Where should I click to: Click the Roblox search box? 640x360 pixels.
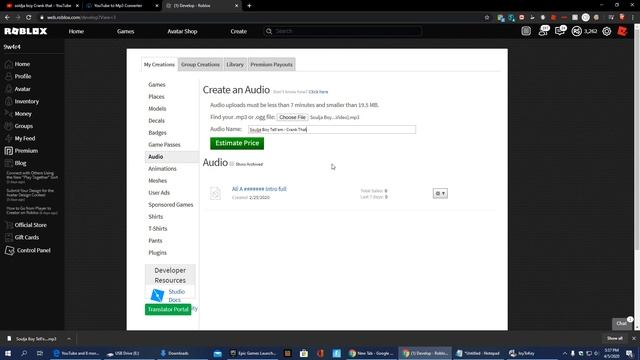tap(343, 31)
